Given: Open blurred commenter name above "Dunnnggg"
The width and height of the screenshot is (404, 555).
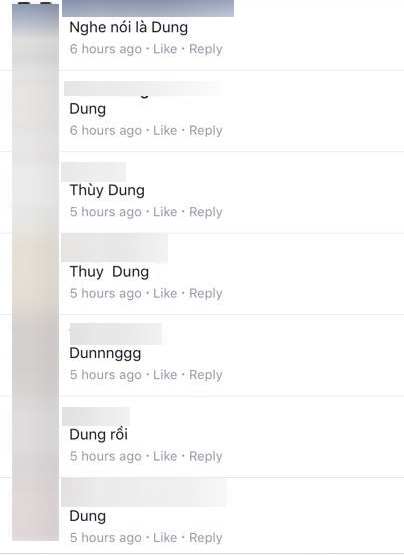Looking at the screenshot, I should [116, 334].
